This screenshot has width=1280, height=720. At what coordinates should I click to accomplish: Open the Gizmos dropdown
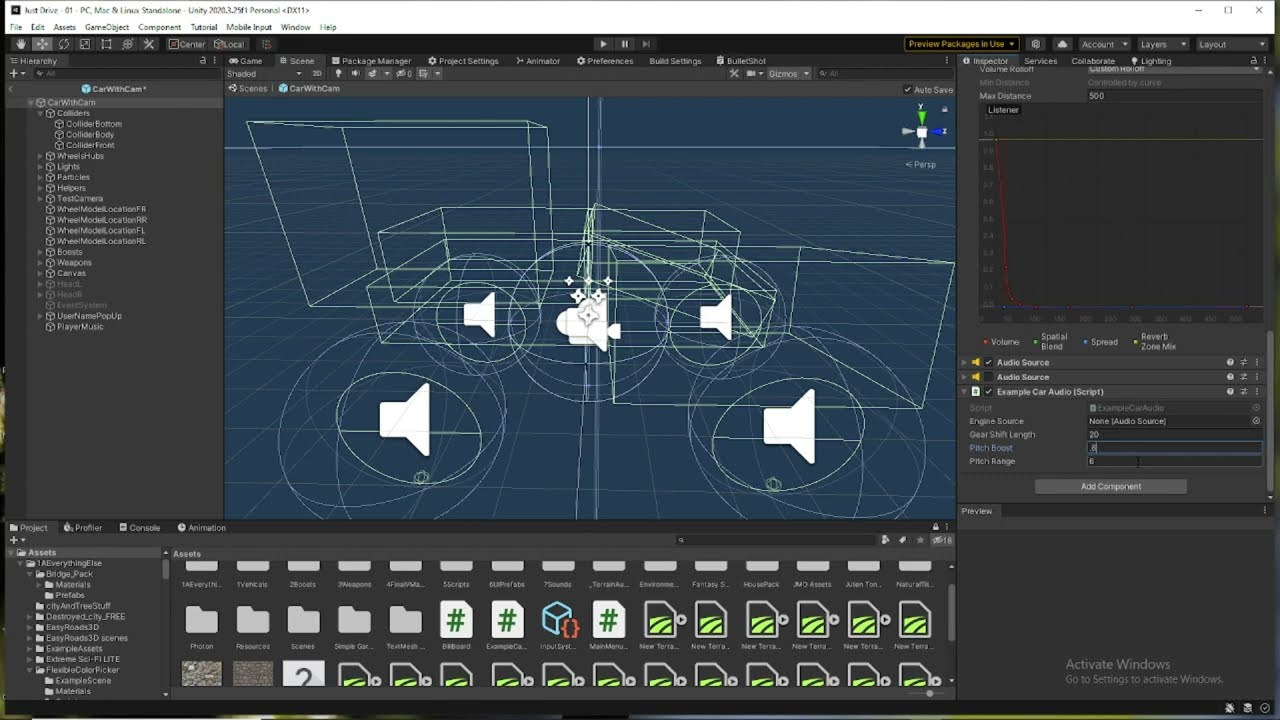coord(789,73)
